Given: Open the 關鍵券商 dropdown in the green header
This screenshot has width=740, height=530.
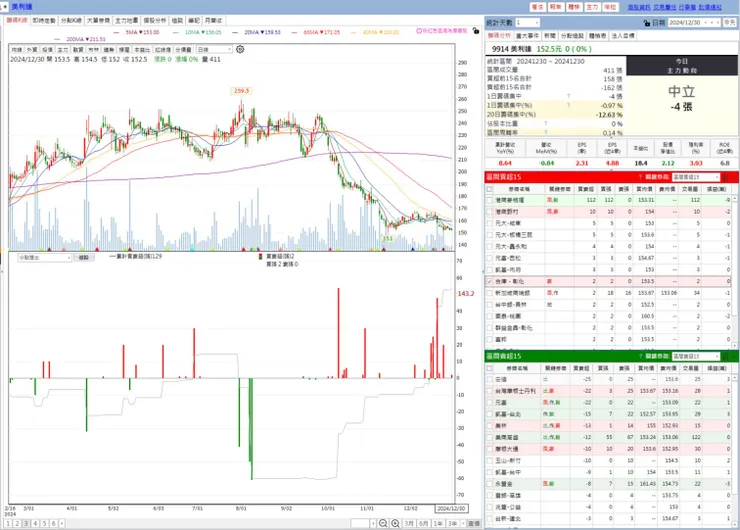Looking at the screenshot, I should point(696,356).
